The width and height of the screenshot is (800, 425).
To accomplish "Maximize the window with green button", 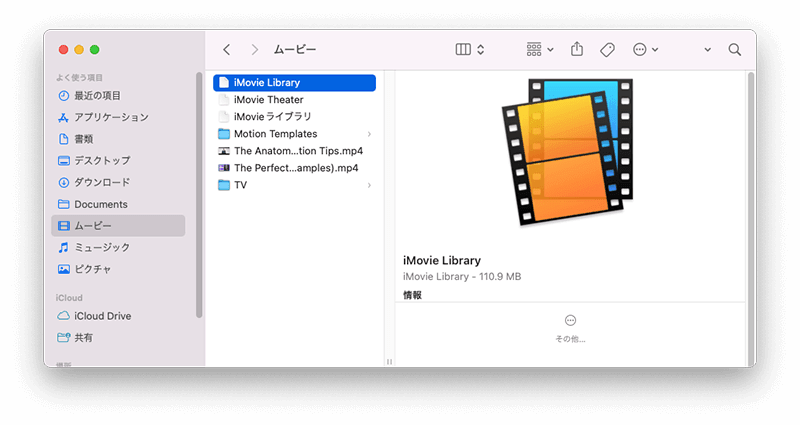I will [x=94, y=49].
